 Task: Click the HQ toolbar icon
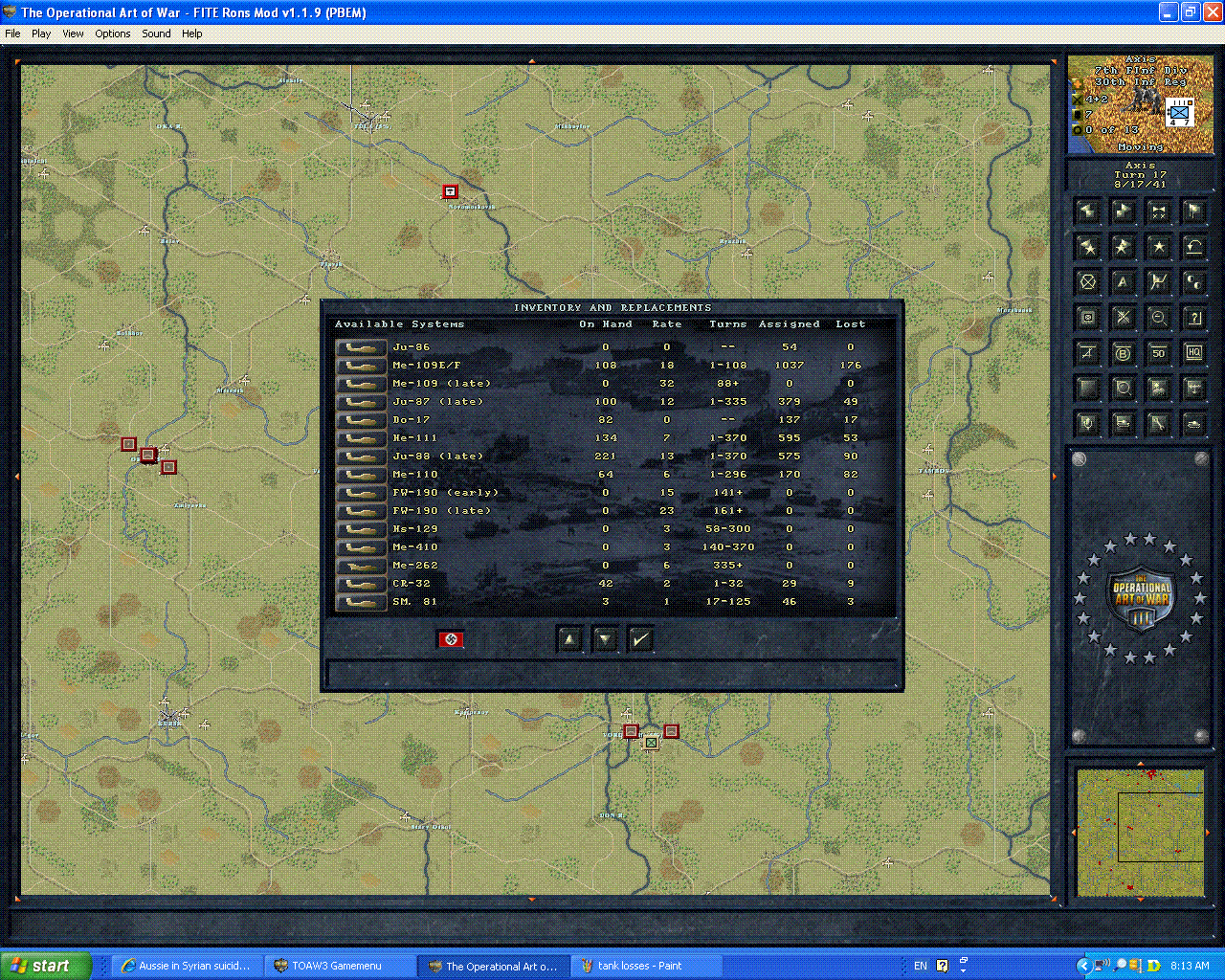click(x=1193, y=352)
